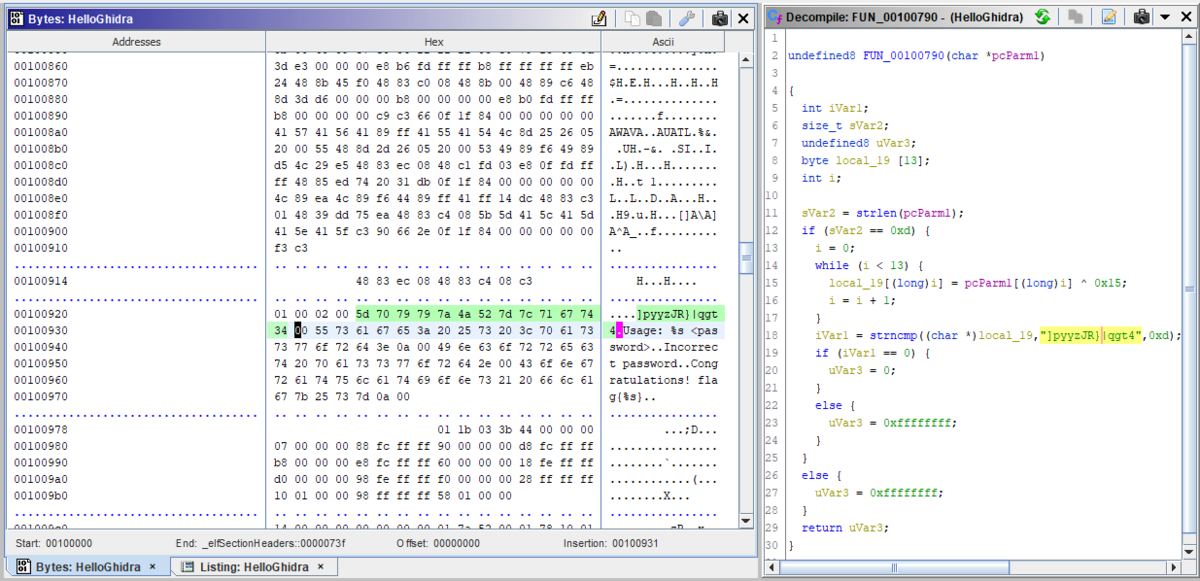Click highlighted string "]pyyzJR}|qgt4" in decompiler
This screenshot has height=581, width=1200.
[x=1090, y=336]
